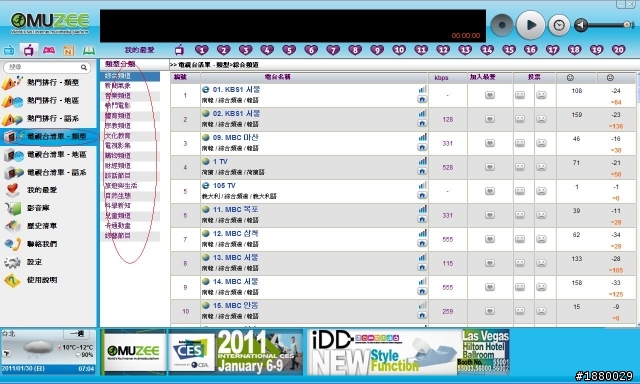Select favorite heart preset 20
Screen dimensions: 640x384
[x=618, y=50]
